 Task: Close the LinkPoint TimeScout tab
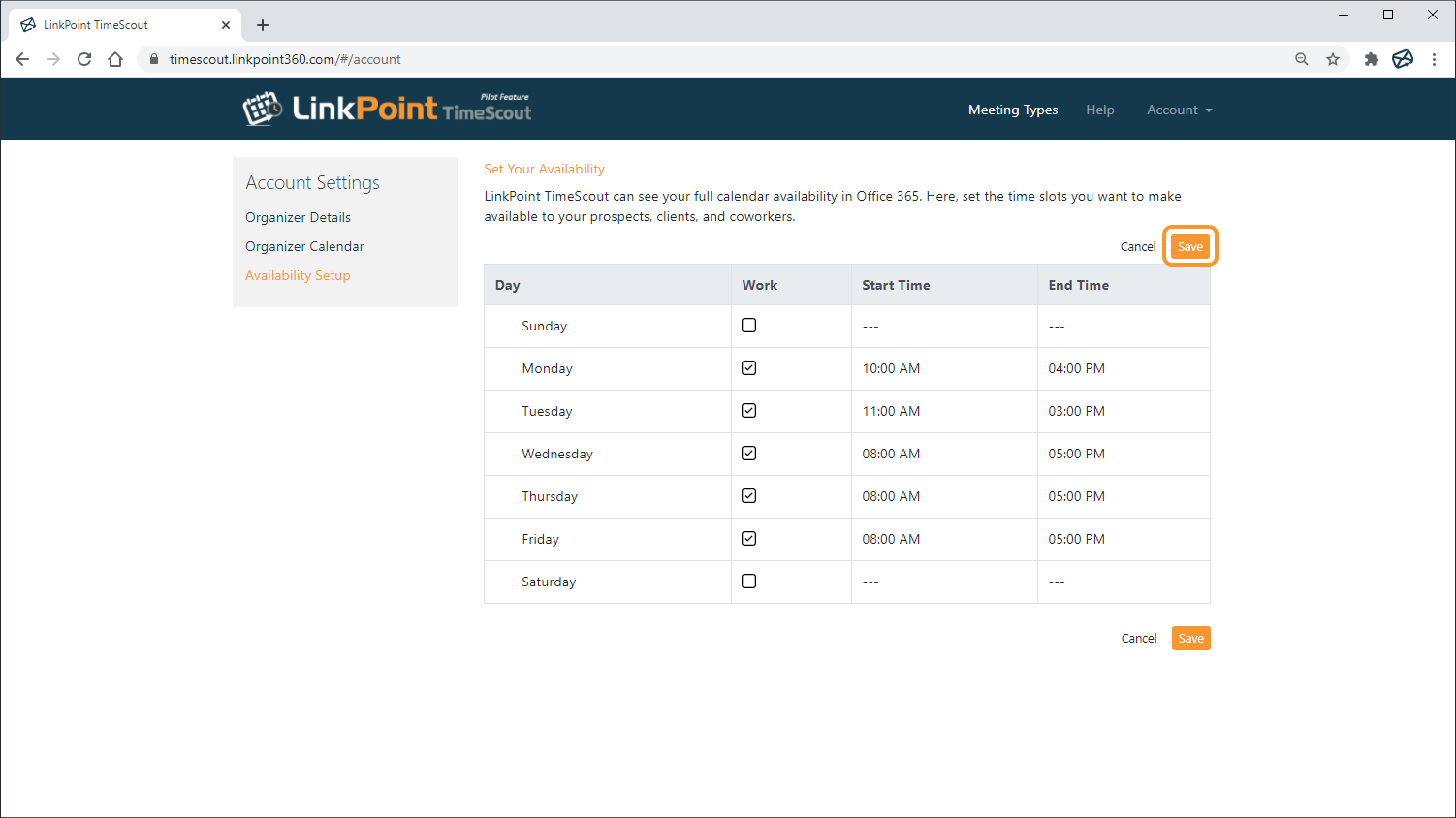(x=226, y=25)
